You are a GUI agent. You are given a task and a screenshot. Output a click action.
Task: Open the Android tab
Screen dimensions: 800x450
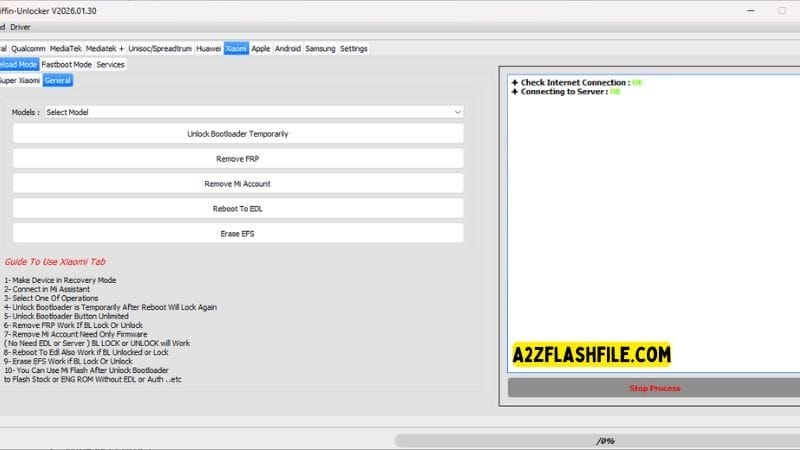(x=288, y=48)
